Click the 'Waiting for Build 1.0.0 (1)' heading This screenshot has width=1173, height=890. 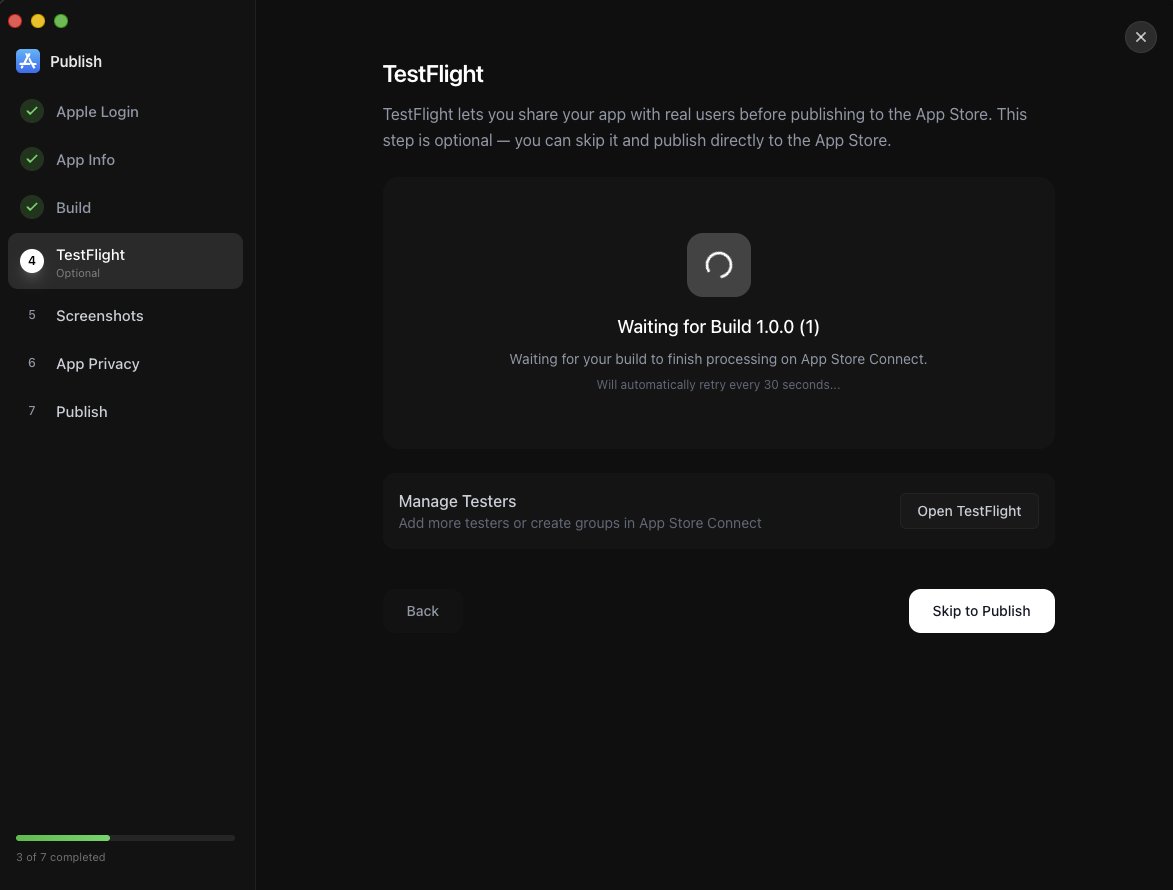(x=718, y=327)
